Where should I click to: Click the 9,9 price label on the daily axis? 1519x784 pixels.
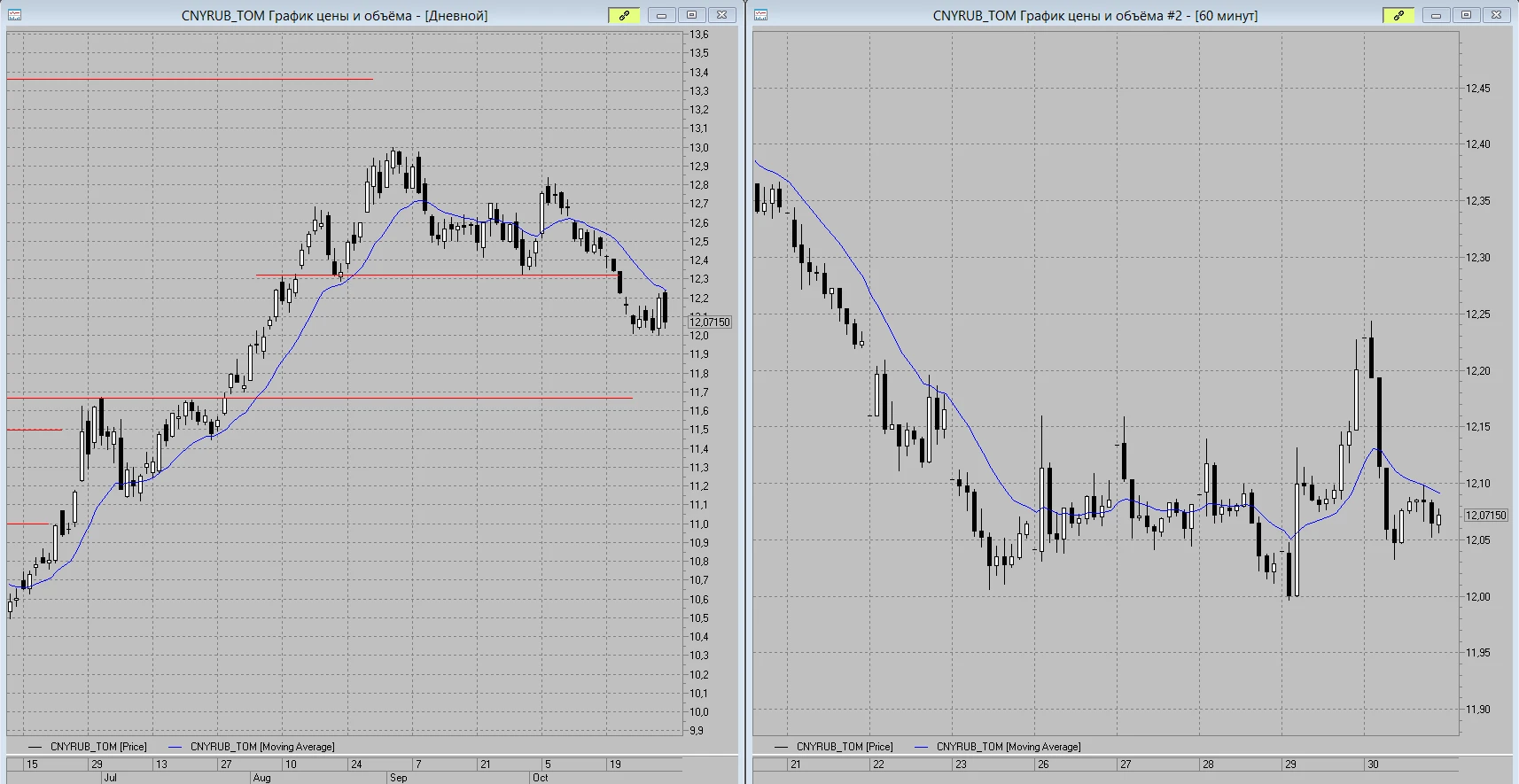pyautogui.click(x=697, y=731)
